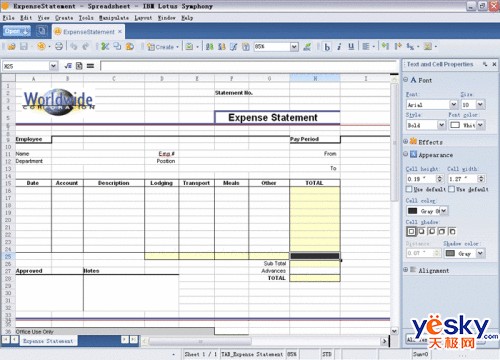Screen dimensions: 500x360
Task: Click the Shadow color Gray swatch
Action: (450, 253)
